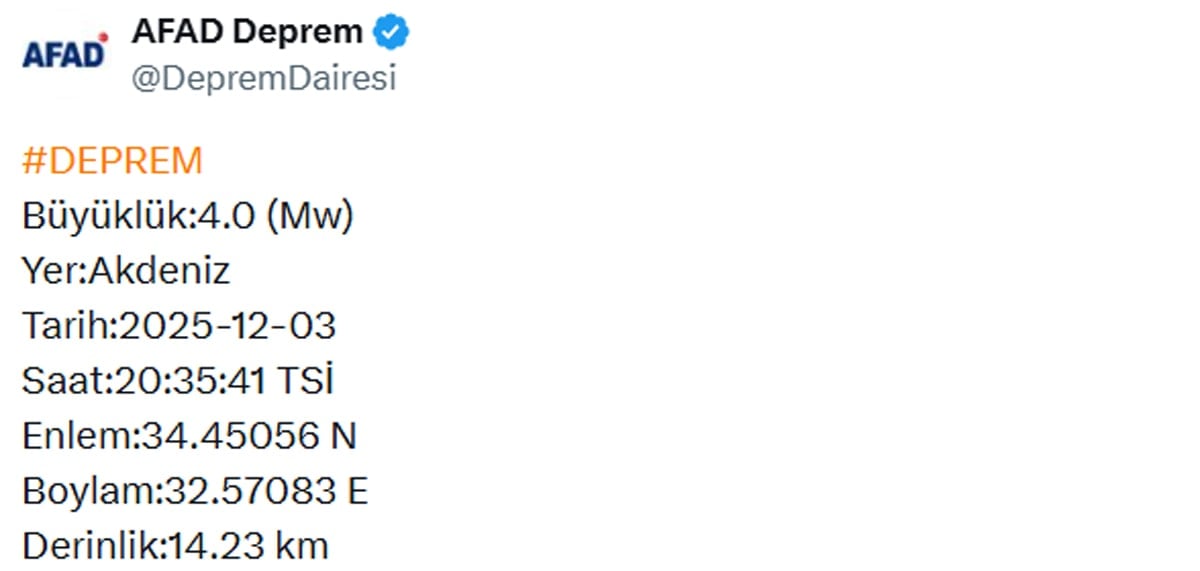Click the blue verified checkmark badge
Image resolution: width=1200 pixels, height=571 pixels.
(x=391, y=32)
